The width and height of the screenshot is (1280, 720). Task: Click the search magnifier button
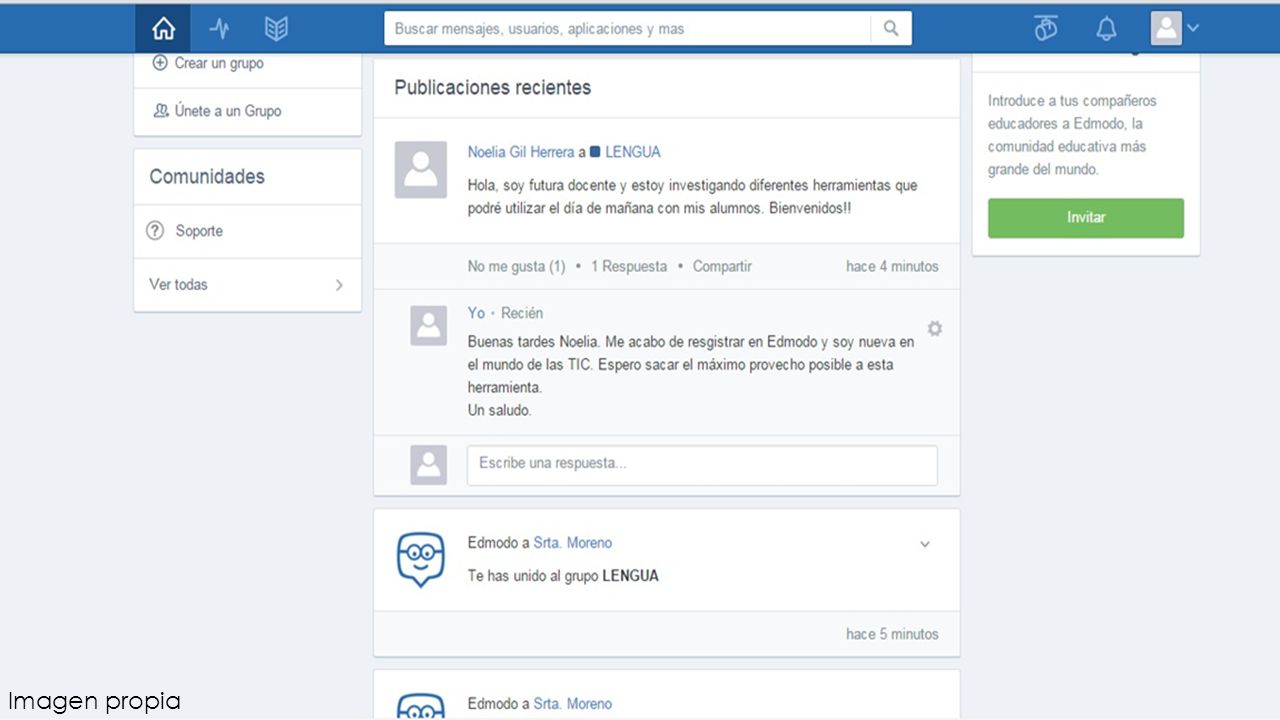(x=891, y=29)
